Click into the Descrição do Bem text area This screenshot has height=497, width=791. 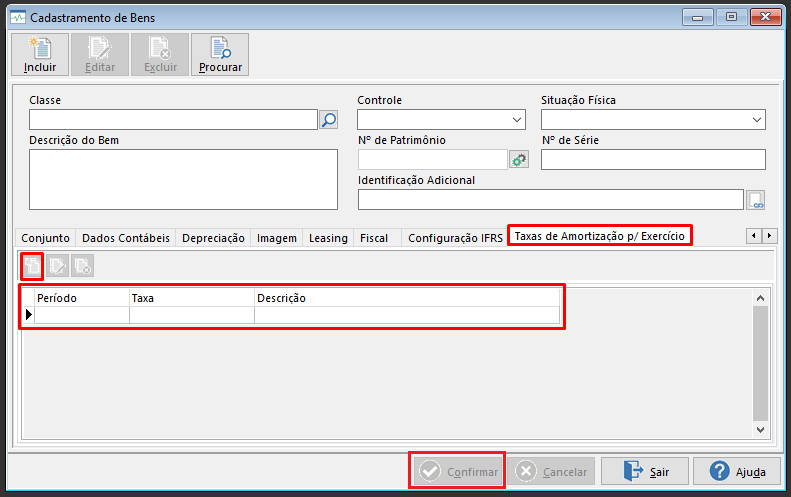pyautogui.click(x=183, y=179)
